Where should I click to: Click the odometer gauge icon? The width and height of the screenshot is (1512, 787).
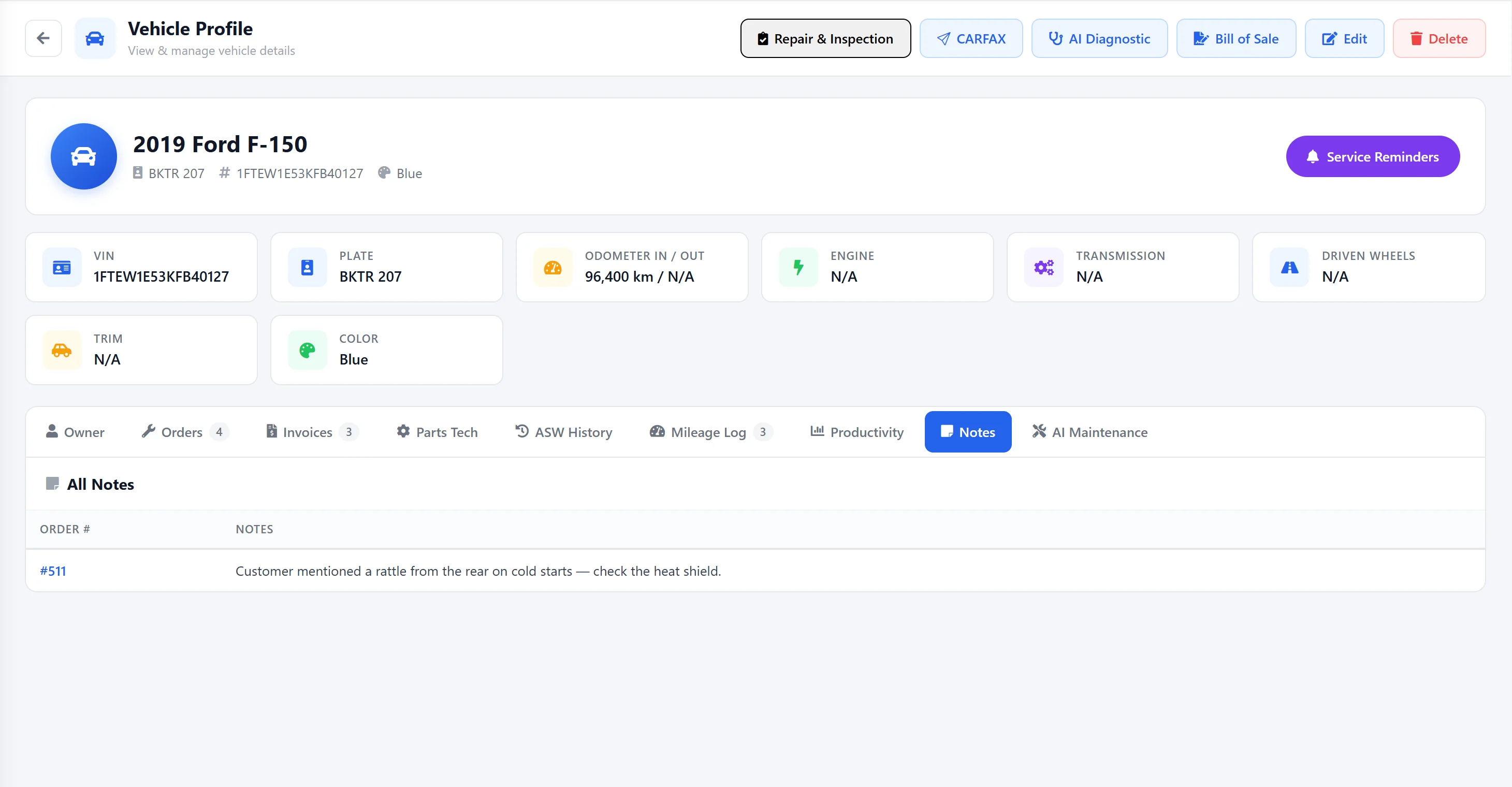pyautogui.click(x=553, y=268)
